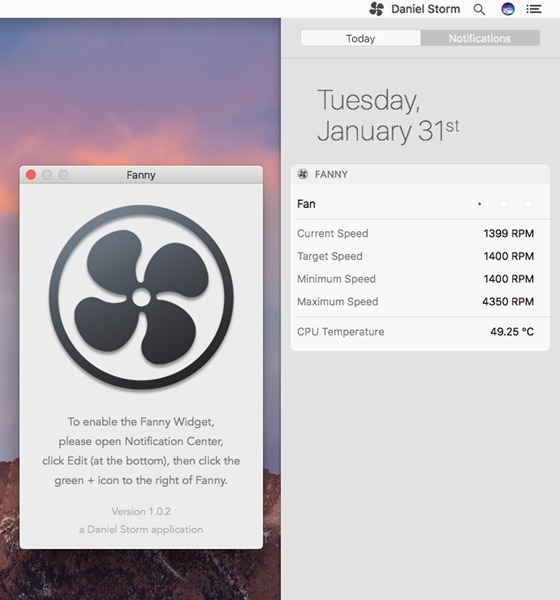Click the Minimum Speed label
Viewport: 560px width, 600px height.
[x=336, y=279]
